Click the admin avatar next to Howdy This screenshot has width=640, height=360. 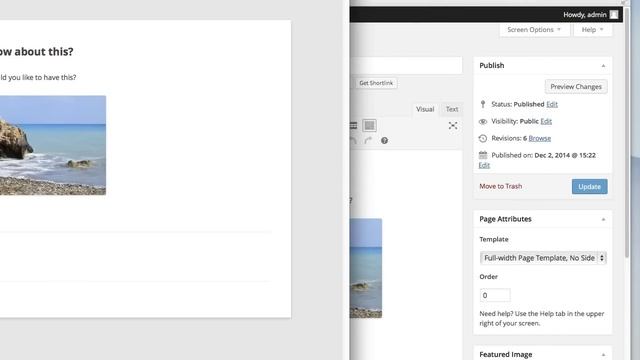614,15
